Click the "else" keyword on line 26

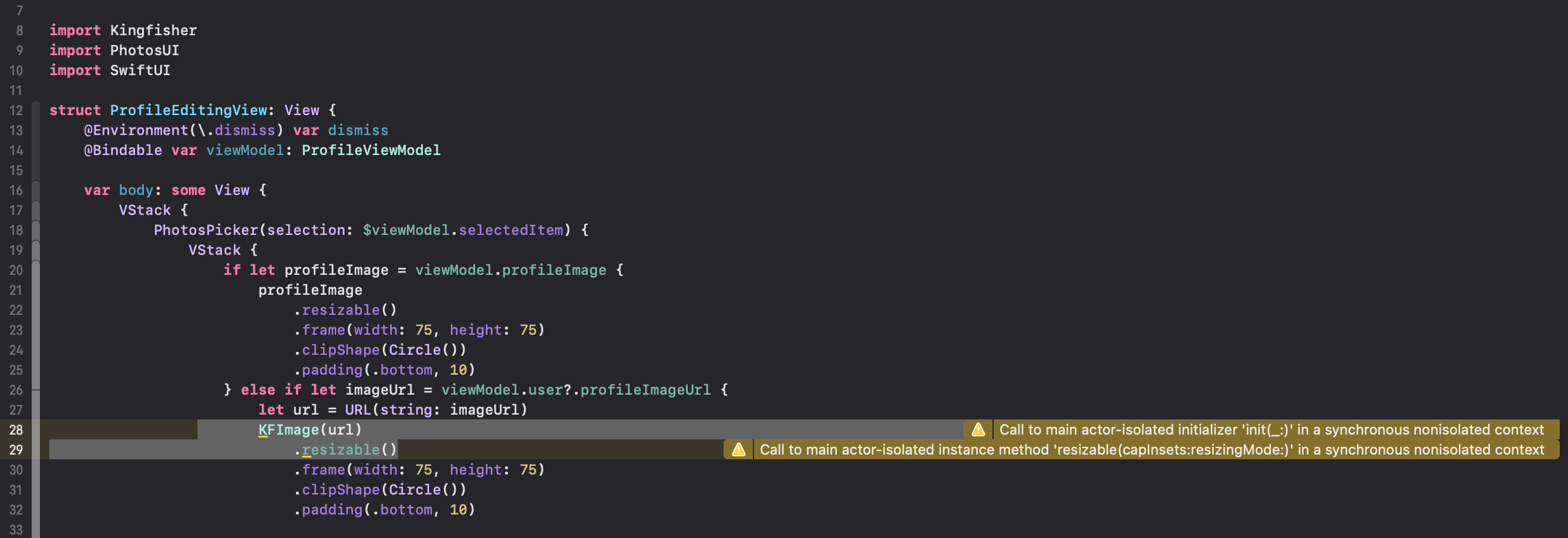click(258, 390)
